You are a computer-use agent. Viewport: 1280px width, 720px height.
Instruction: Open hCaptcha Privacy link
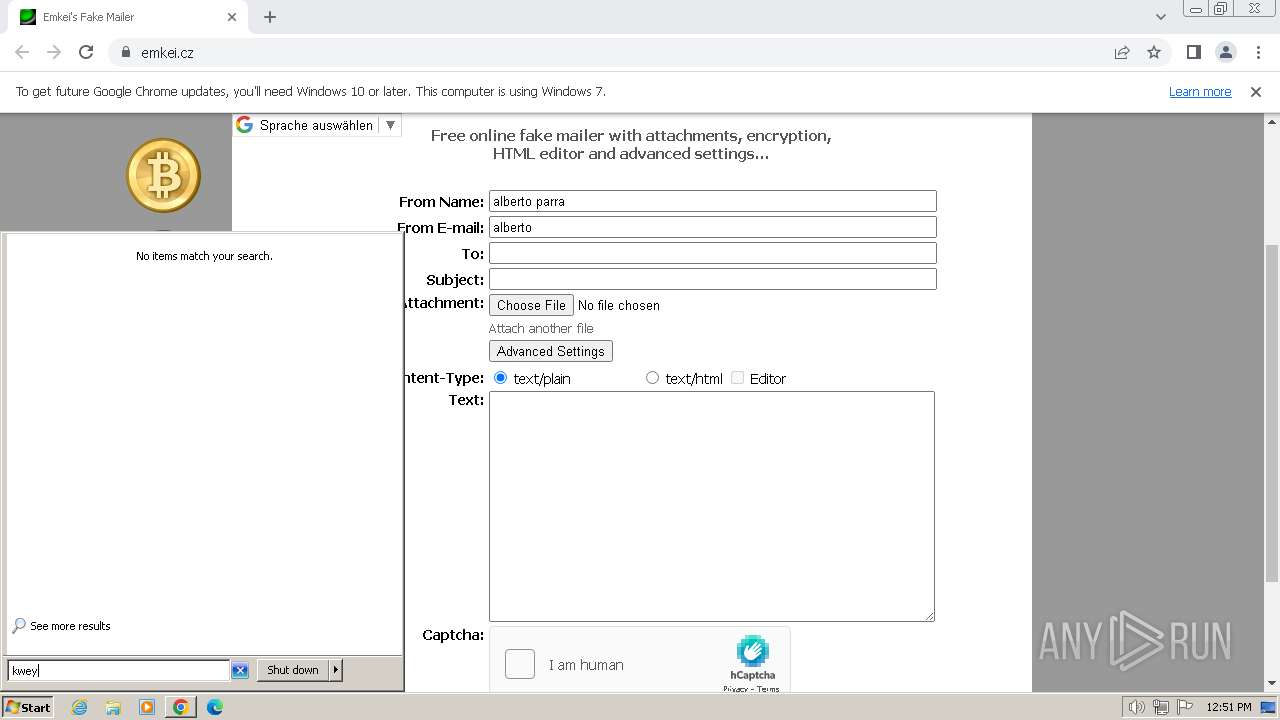pos(736,689)
